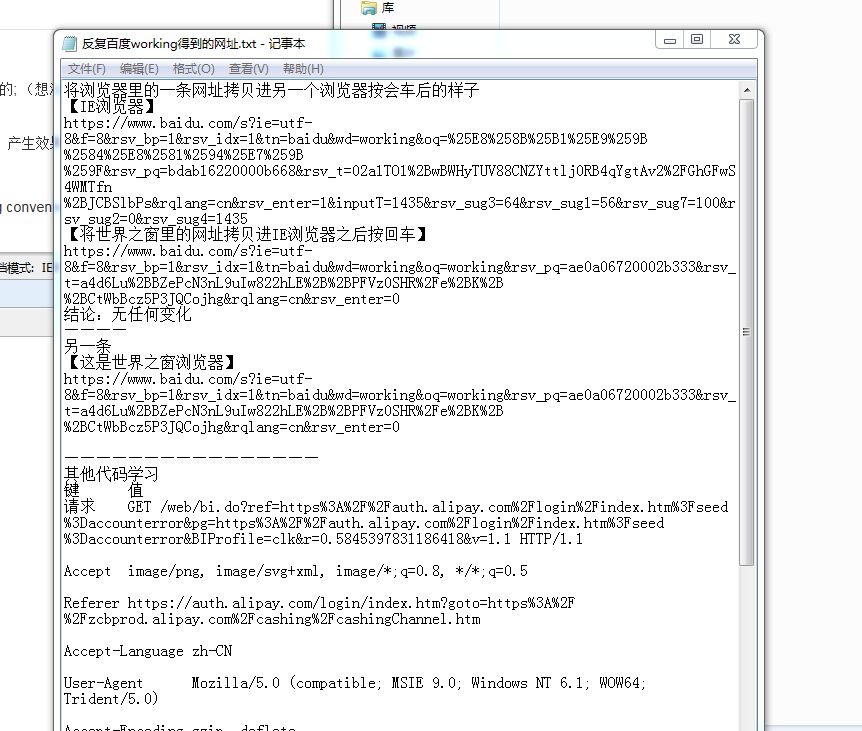Click the vertical scrollbar thumb
This screenshot has height=731, width=862.
tap(747, 332)
